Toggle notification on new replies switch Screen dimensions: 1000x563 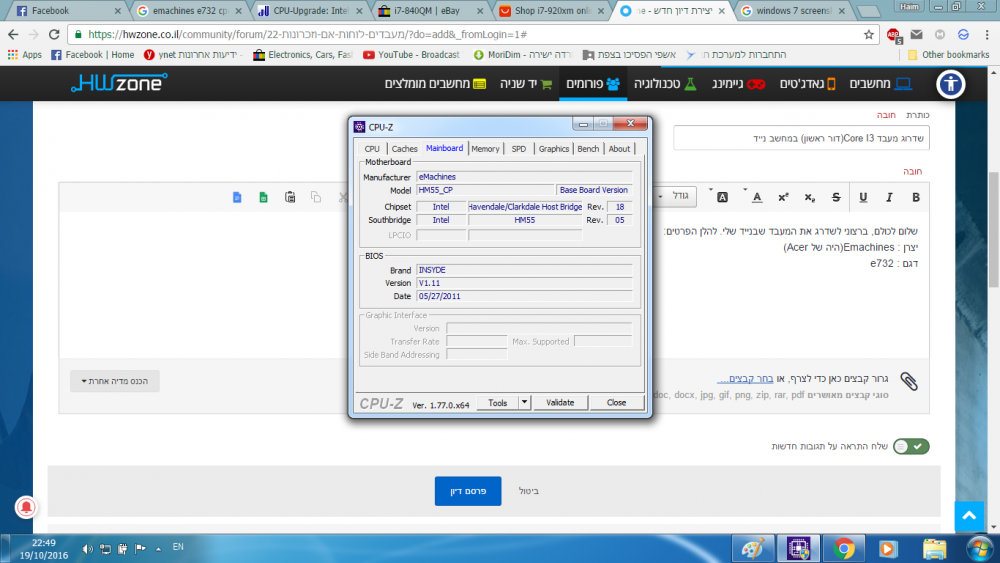(x=911, y=446)
